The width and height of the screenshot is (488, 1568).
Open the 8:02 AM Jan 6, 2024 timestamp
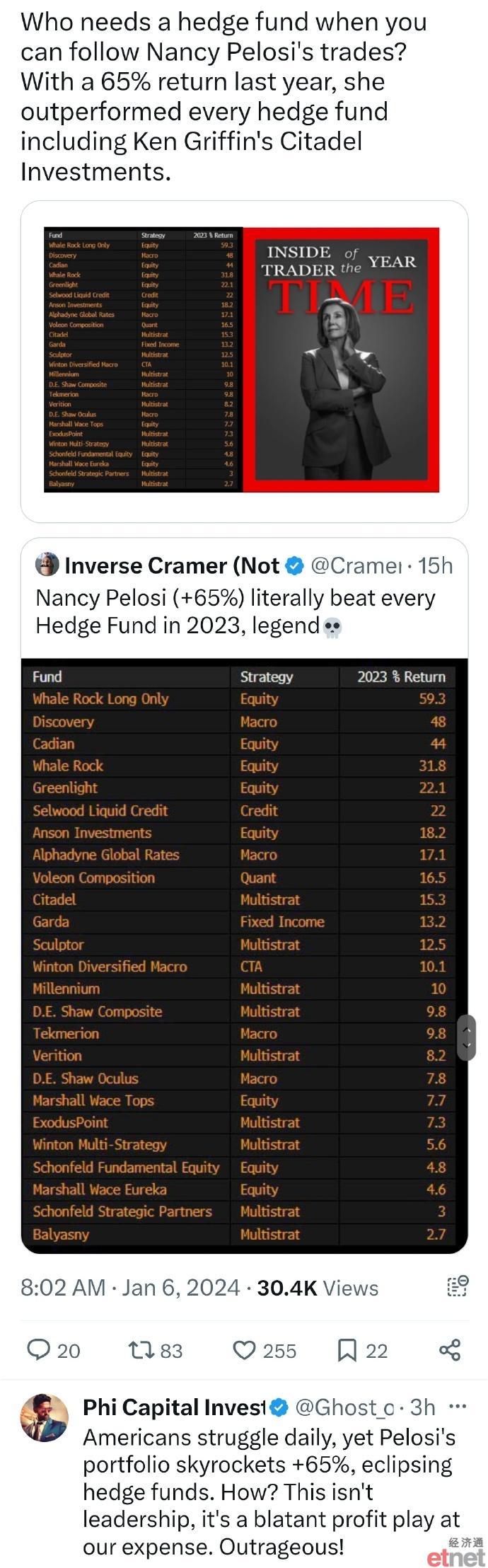130,1287
